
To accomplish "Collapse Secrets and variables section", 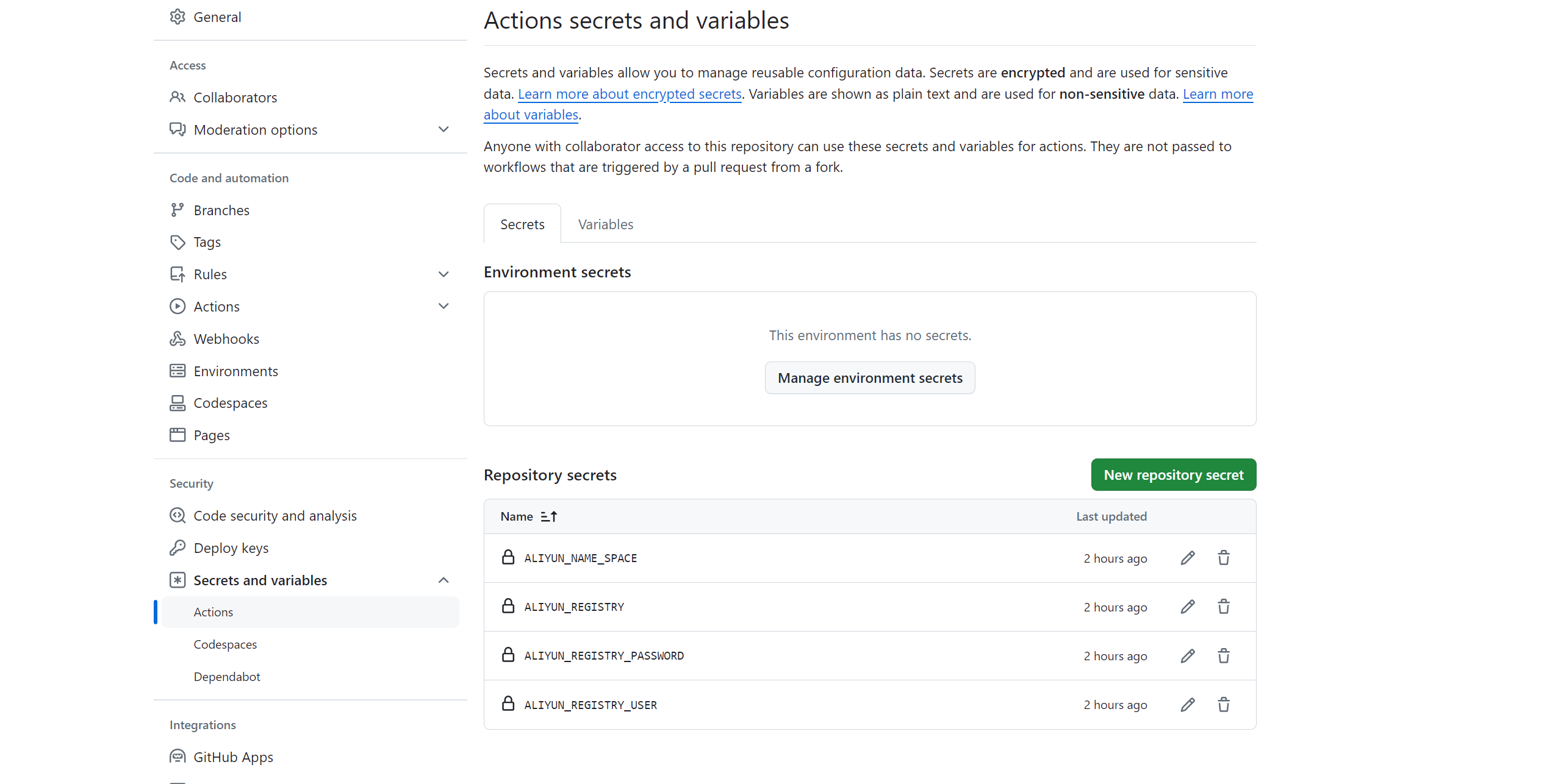I will (x=443, y=580).
